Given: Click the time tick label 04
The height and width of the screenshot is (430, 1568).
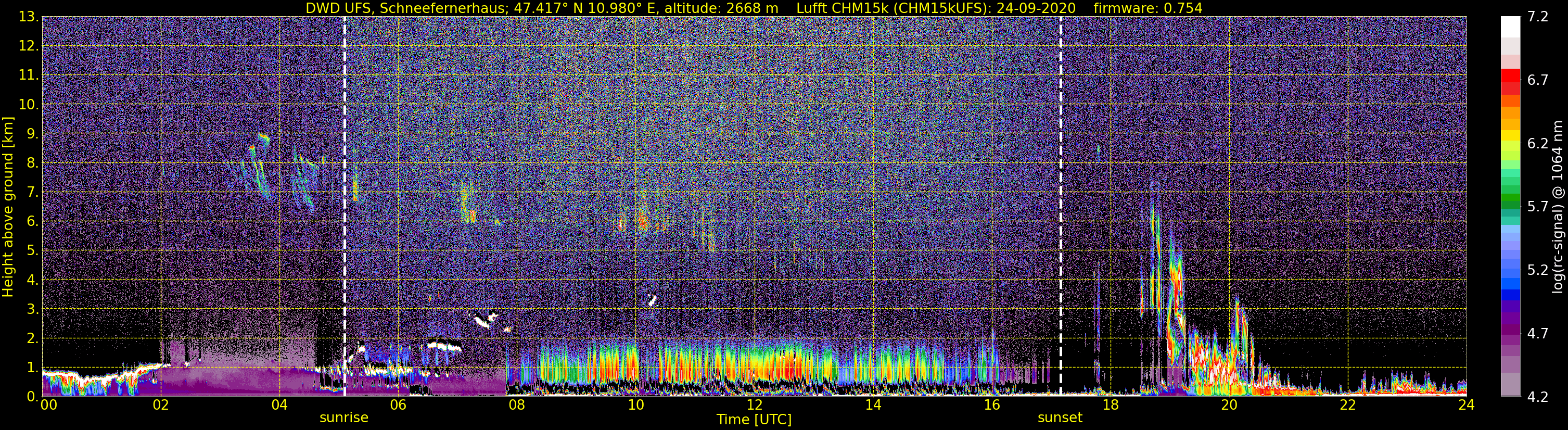Looking at the screenshot, I should [x=279, y=405].
